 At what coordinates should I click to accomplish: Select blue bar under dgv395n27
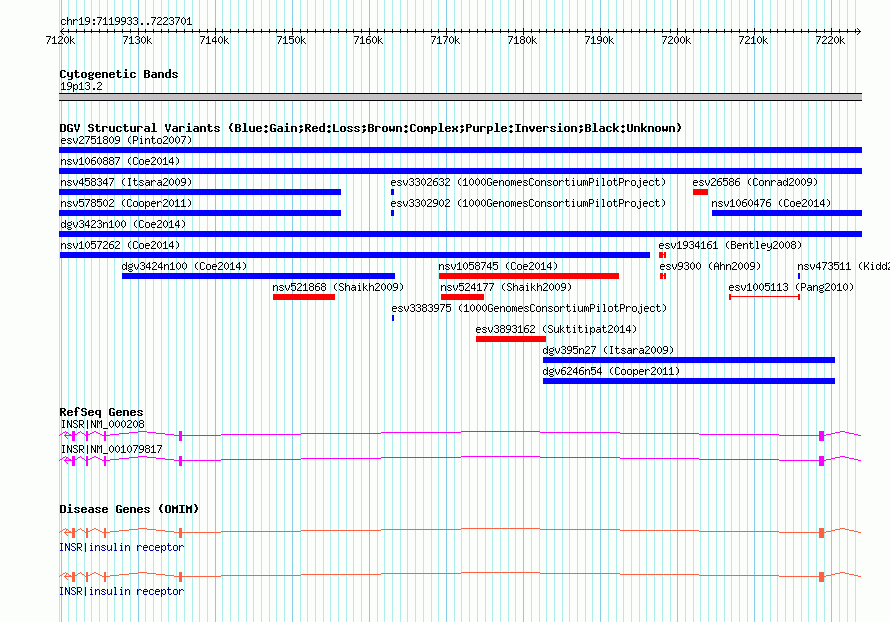click(689, 360)
